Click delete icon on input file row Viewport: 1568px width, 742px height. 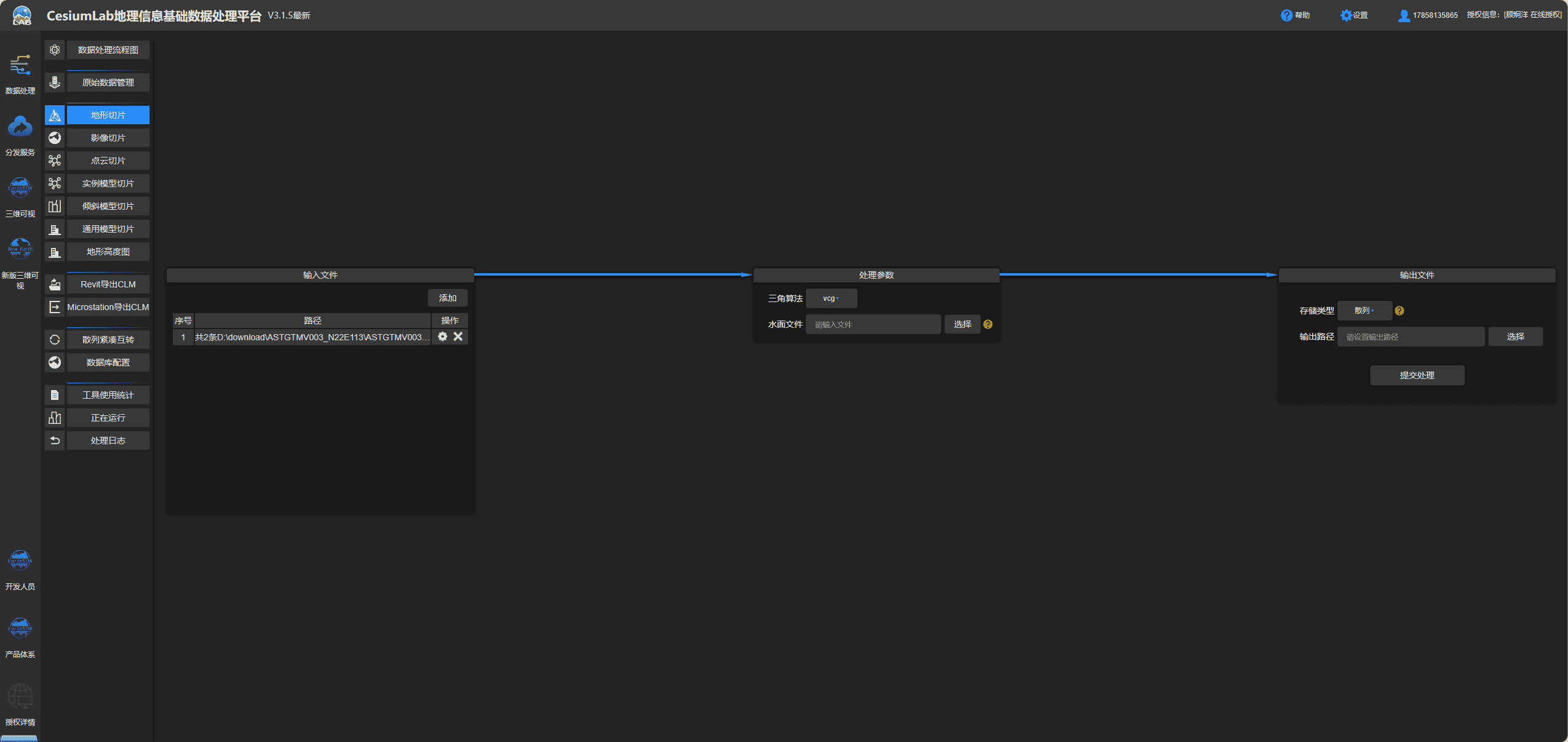click(457, 336)
